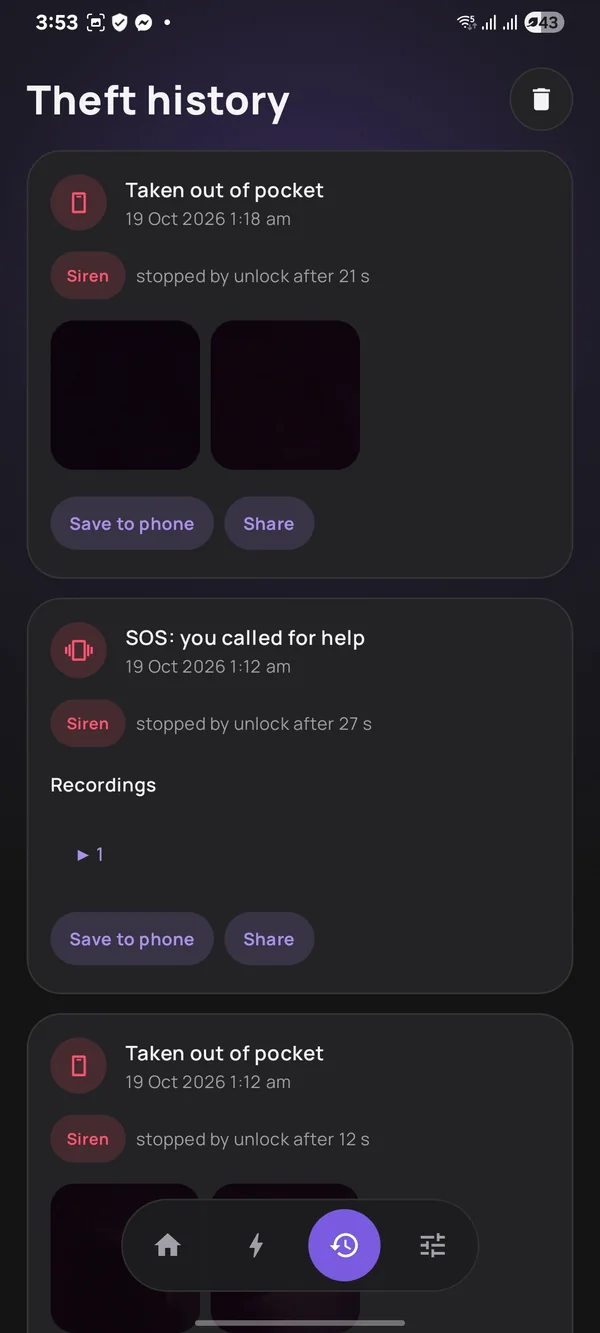
Task: Tap the trash icon to clear history
Action: tap(541, 99)
